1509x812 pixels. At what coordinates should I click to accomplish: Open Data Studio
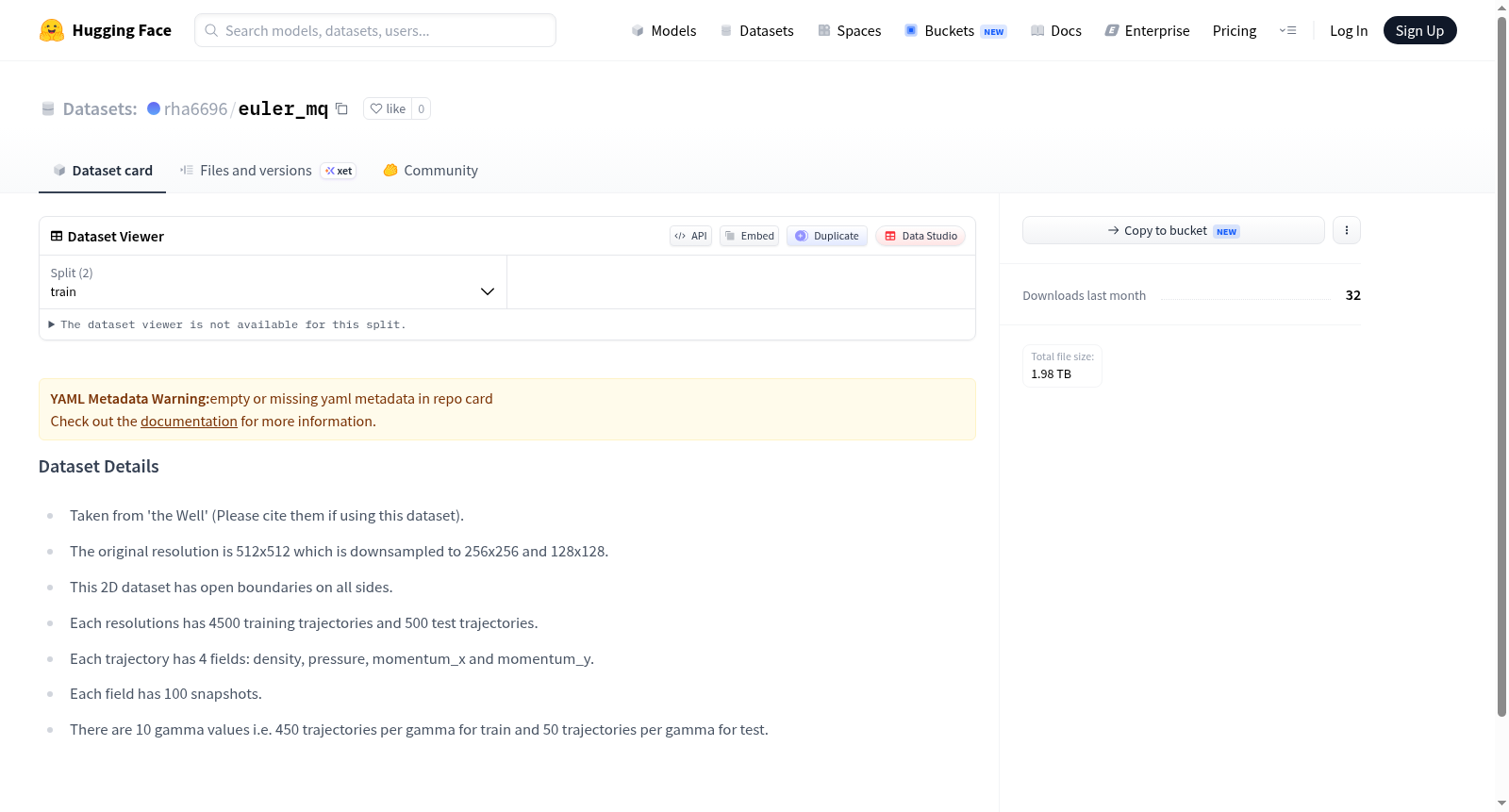(920, 236)
